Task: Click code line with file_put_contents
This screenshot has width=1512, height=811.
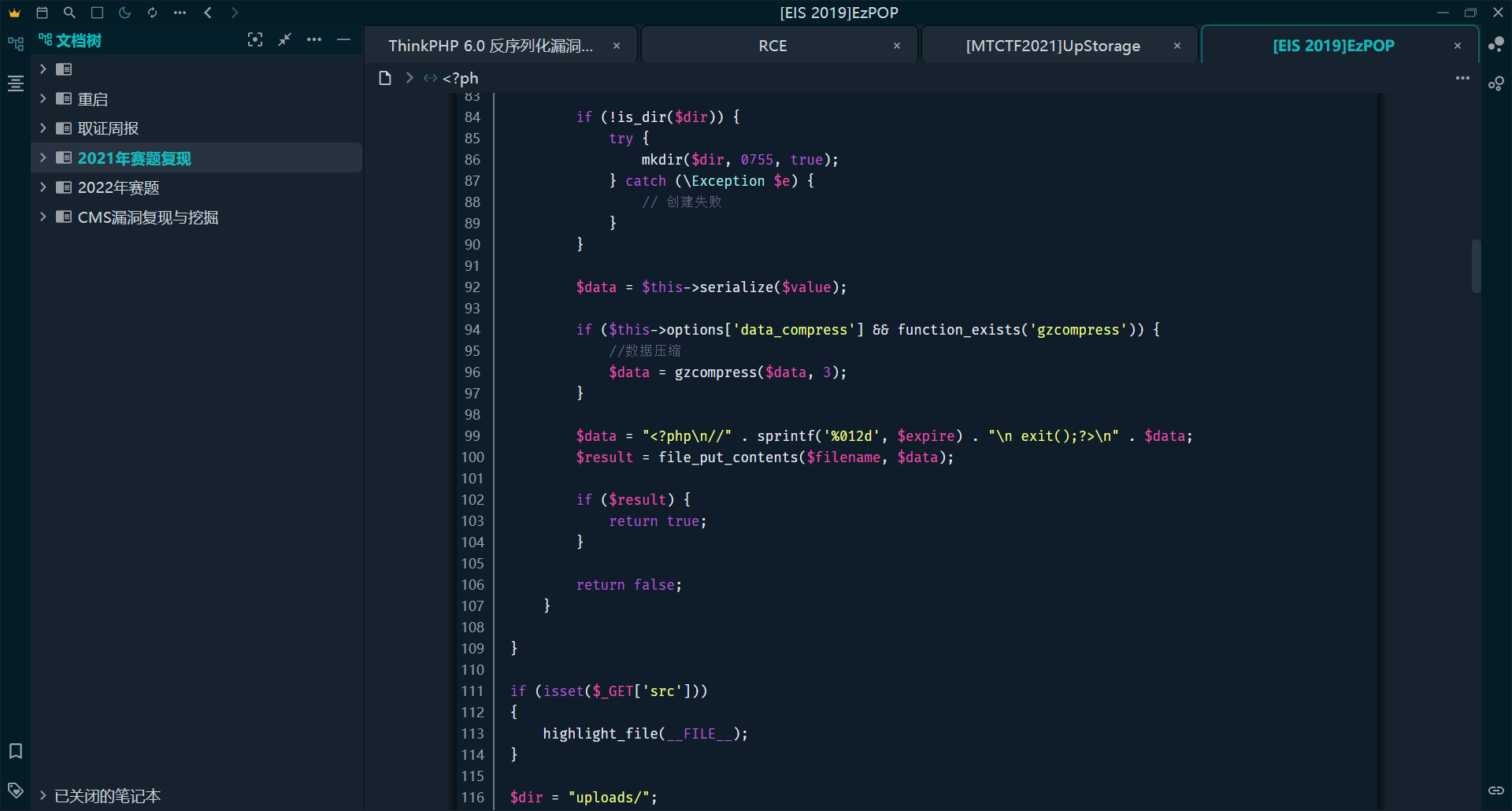Action: coord(765,457)
